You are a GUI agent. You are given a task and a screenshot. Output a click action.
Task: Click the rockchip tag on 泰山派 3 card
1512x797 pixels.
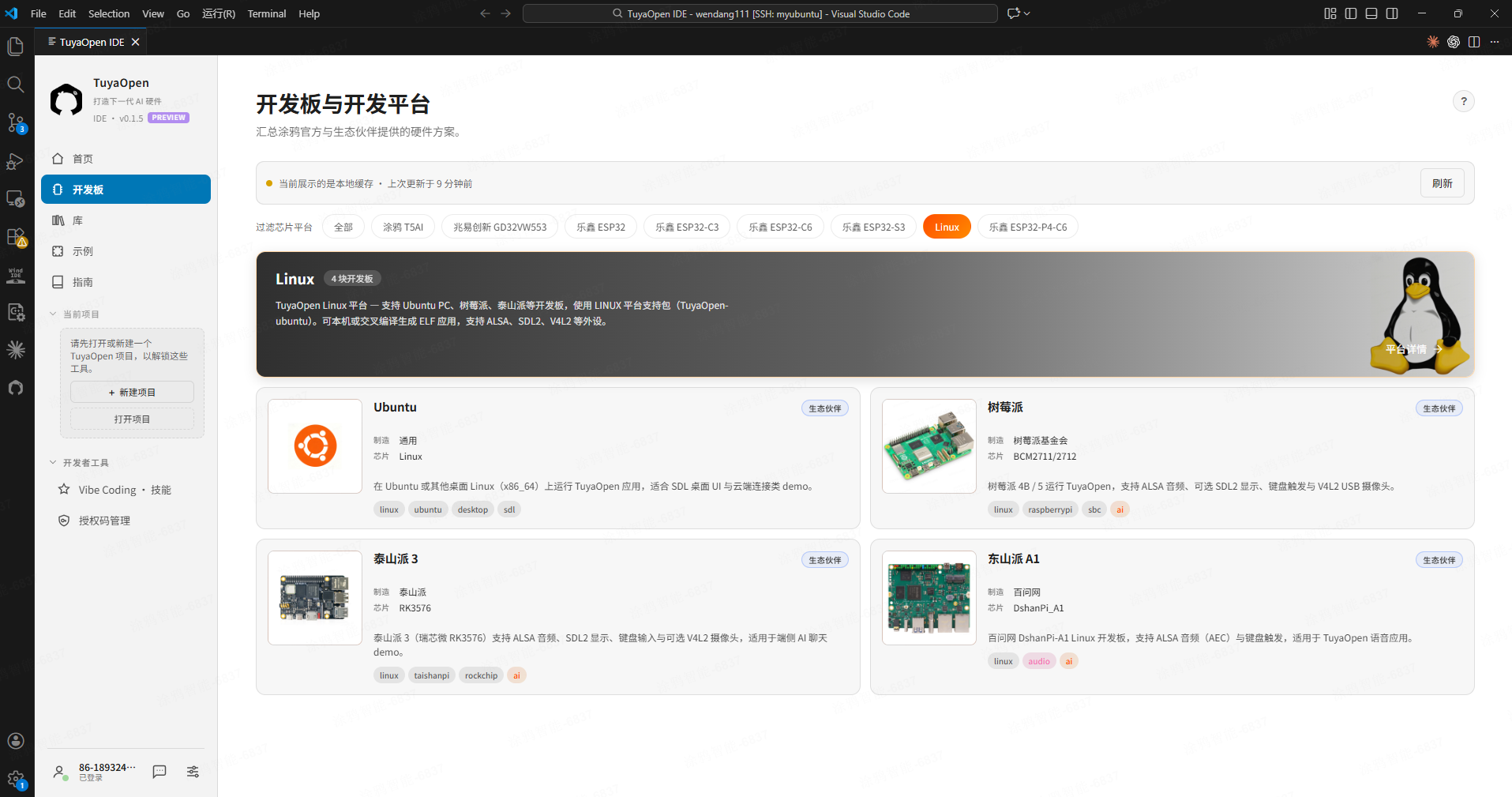481,675
